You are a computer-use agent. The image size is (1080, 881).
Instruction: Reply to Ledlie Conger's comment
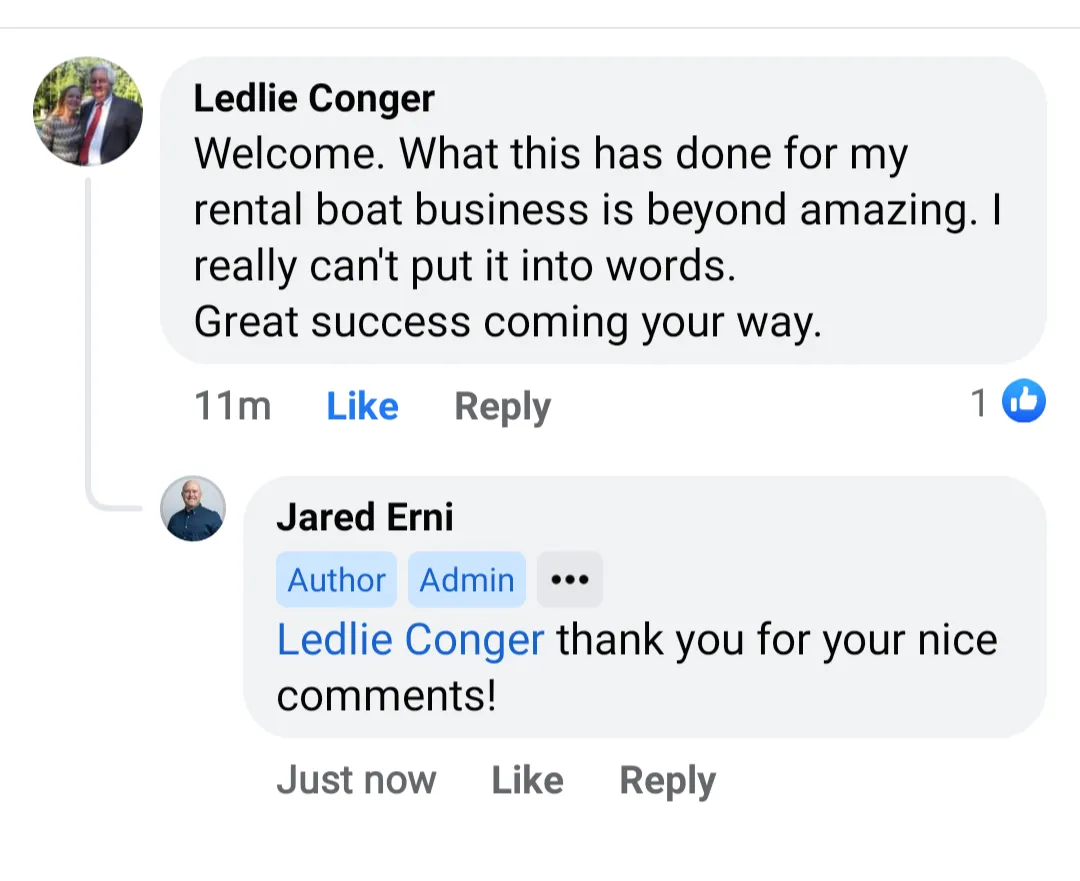503,407
